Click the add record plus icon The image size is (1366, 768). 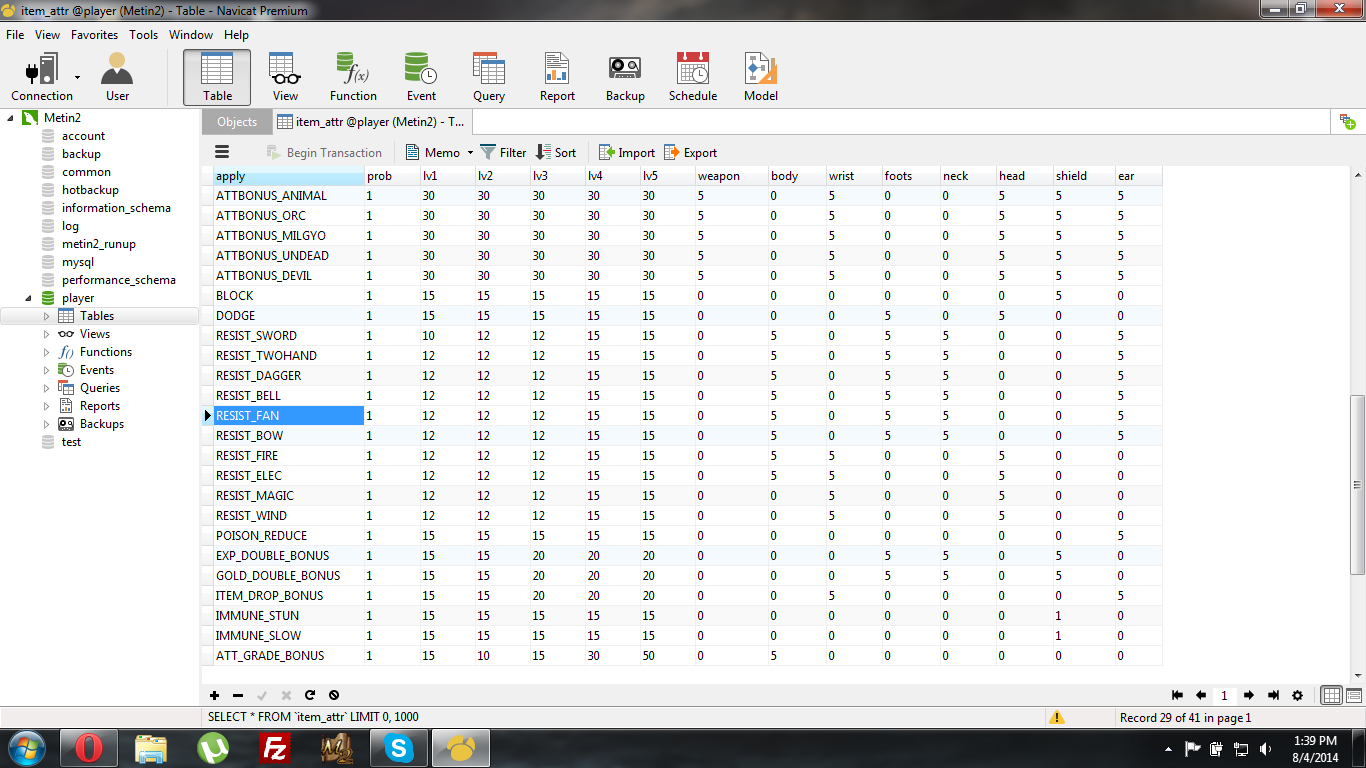tap(214, 695)
